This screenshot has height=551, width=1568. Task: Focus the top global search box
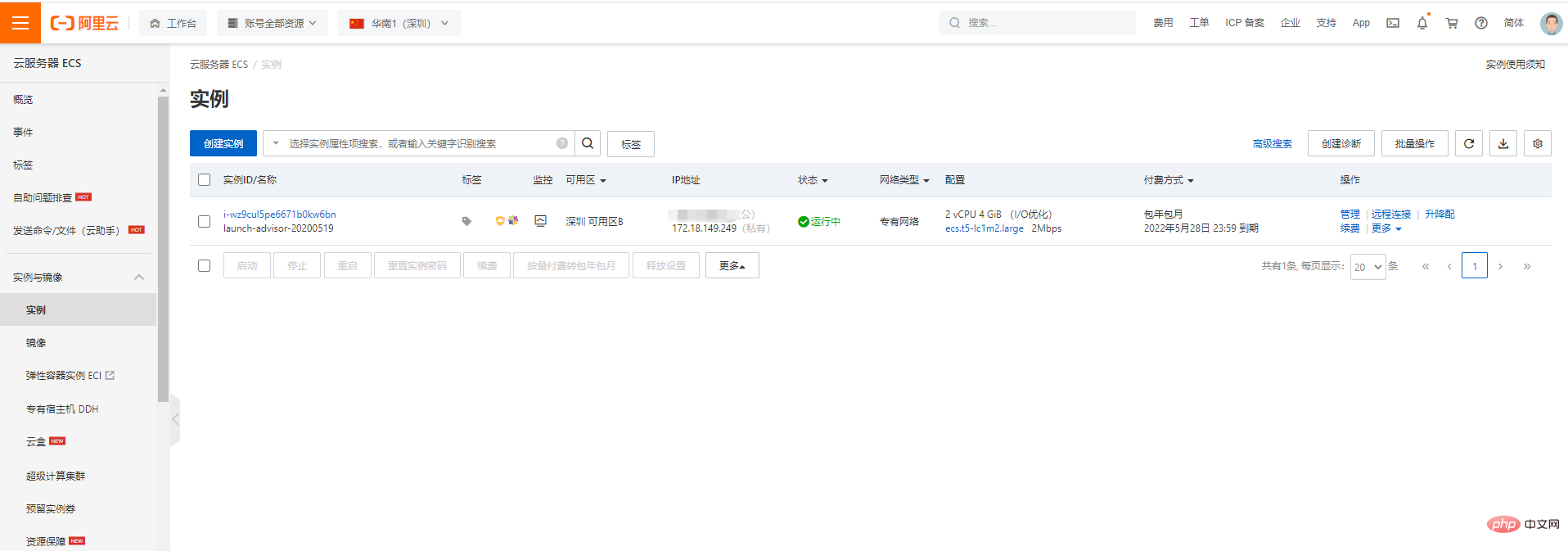tap(1038, 23)
